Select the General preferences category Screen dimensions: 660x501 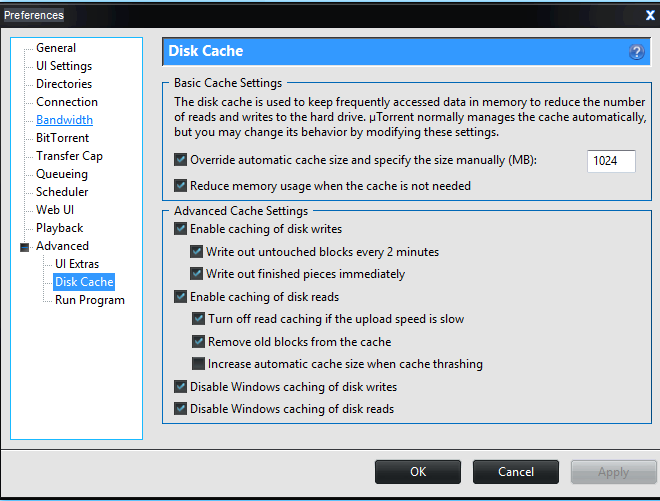pyautogui.click(x=56, y=48)
